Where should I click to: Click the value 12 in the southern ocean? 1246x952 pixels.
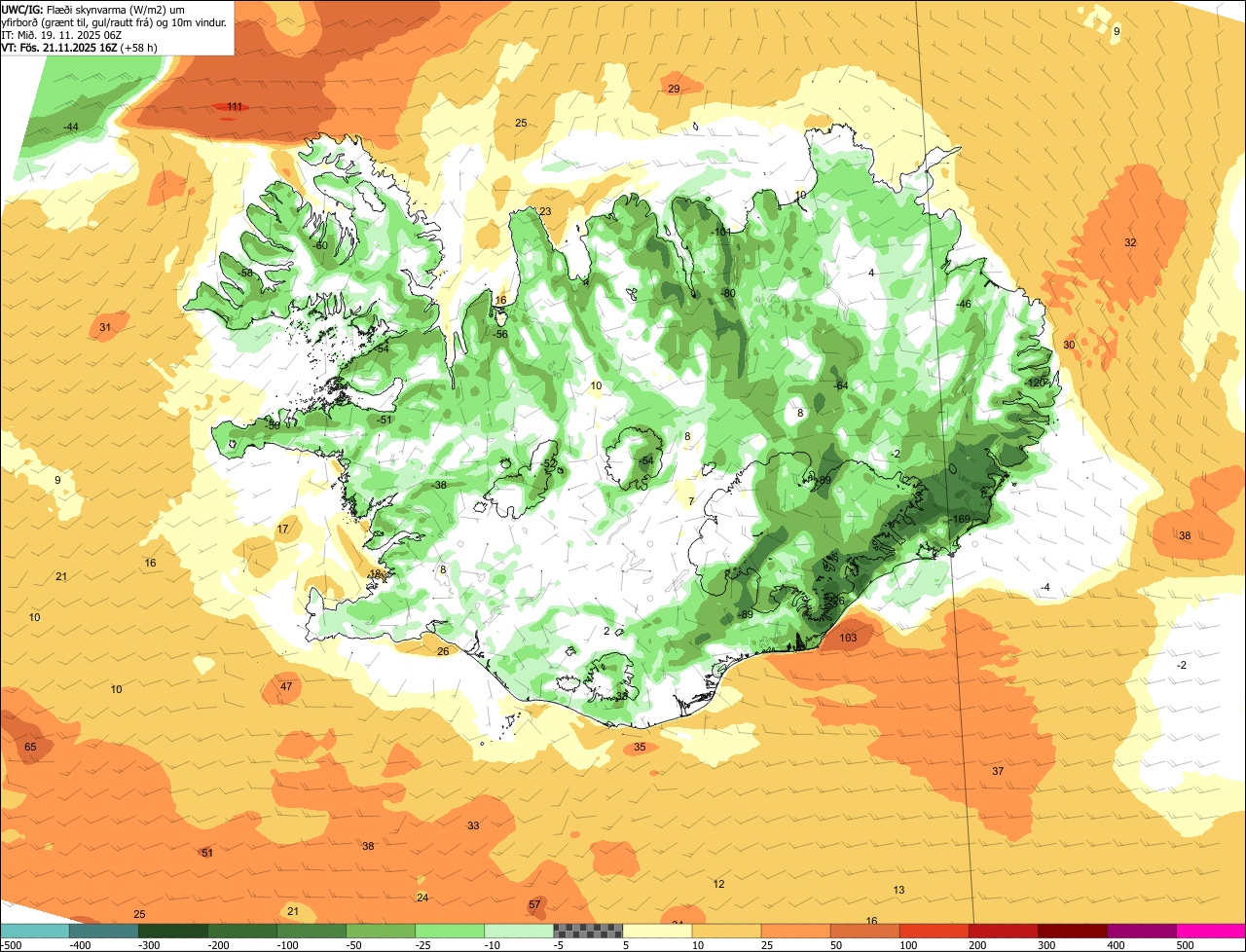coord(718,885)
